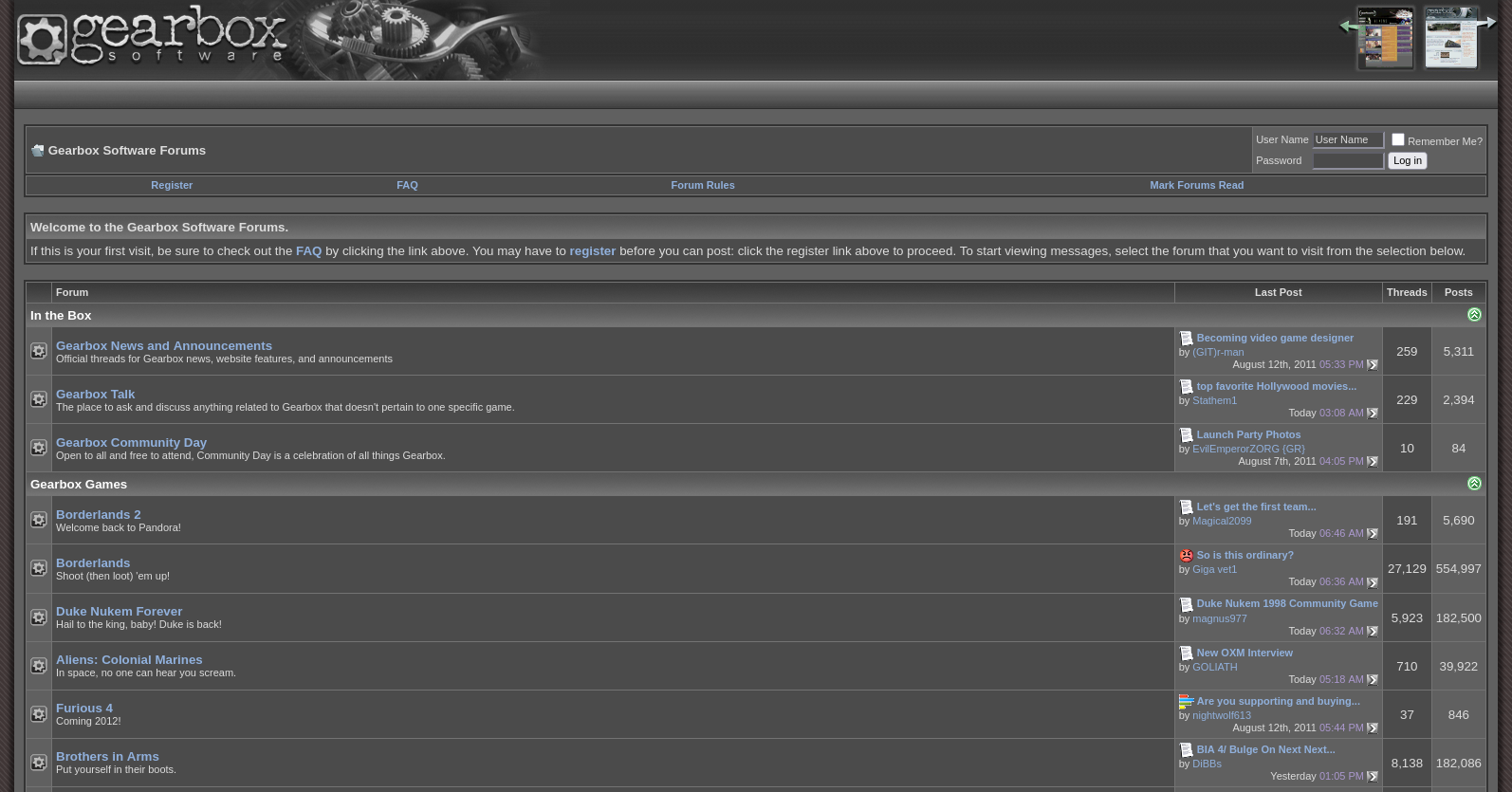Open the Gearbox Talk forum
The image size is (1512, 792).
click(95, 394)
